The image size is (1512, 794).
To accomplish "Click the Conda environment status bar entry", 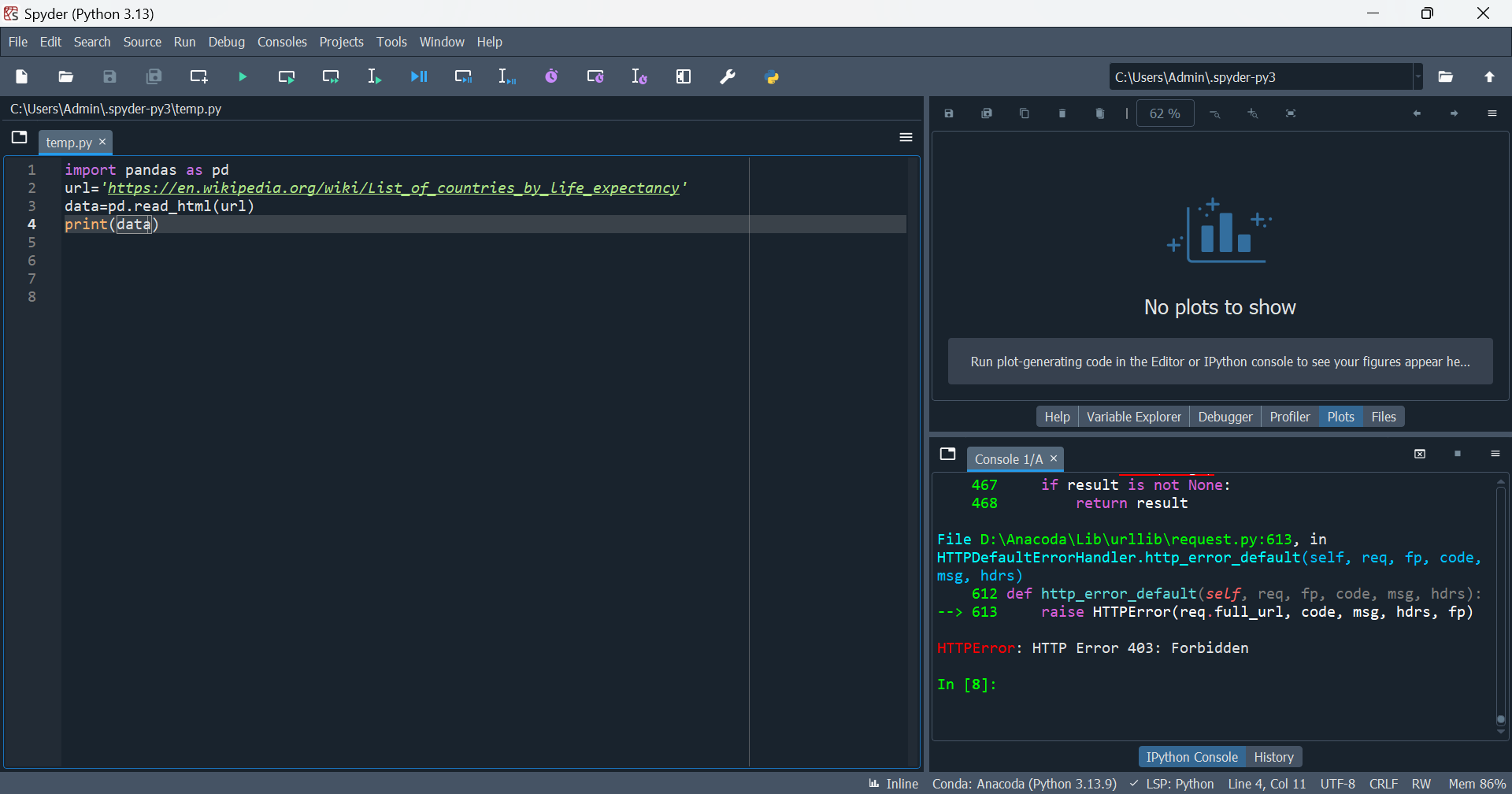I will pos(1024,784).
